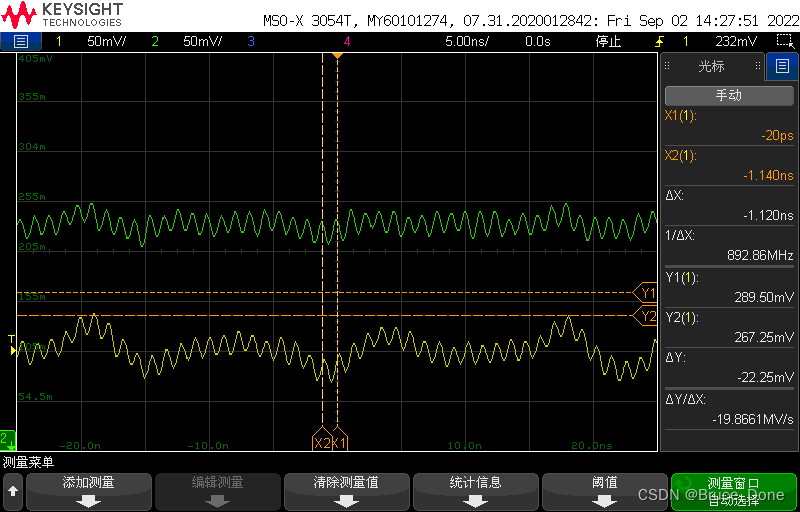Image resolution: width=800 pixels, height=512 pixels.
Task: Click the T trigger level indicator
Action: pos(12,345)
